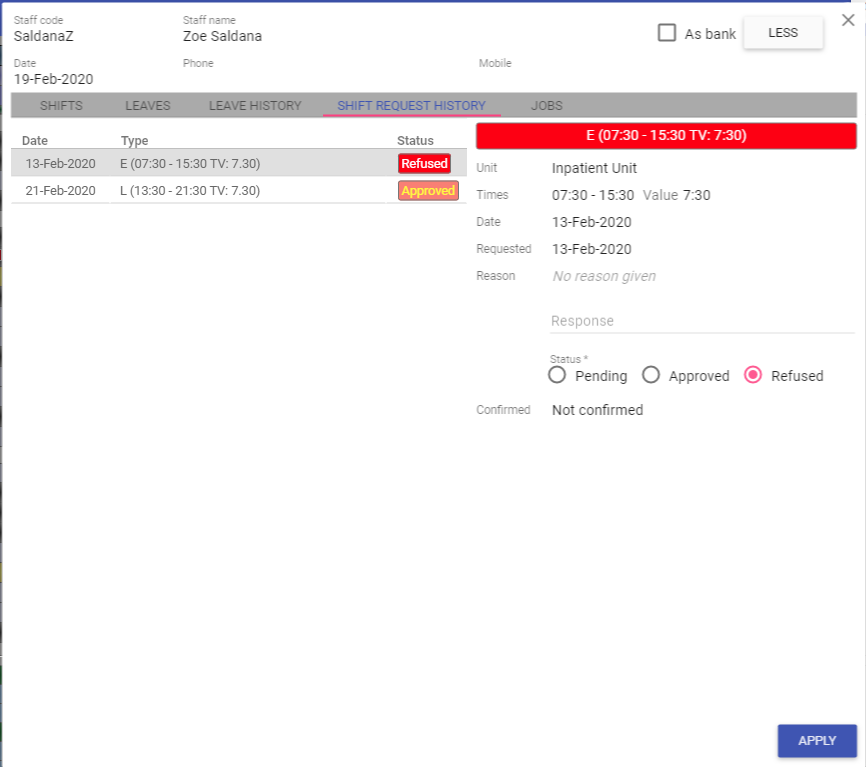The width and height of the screenshot is (866, 767).
Task: Click the Response text field
Action: (702, 321)
